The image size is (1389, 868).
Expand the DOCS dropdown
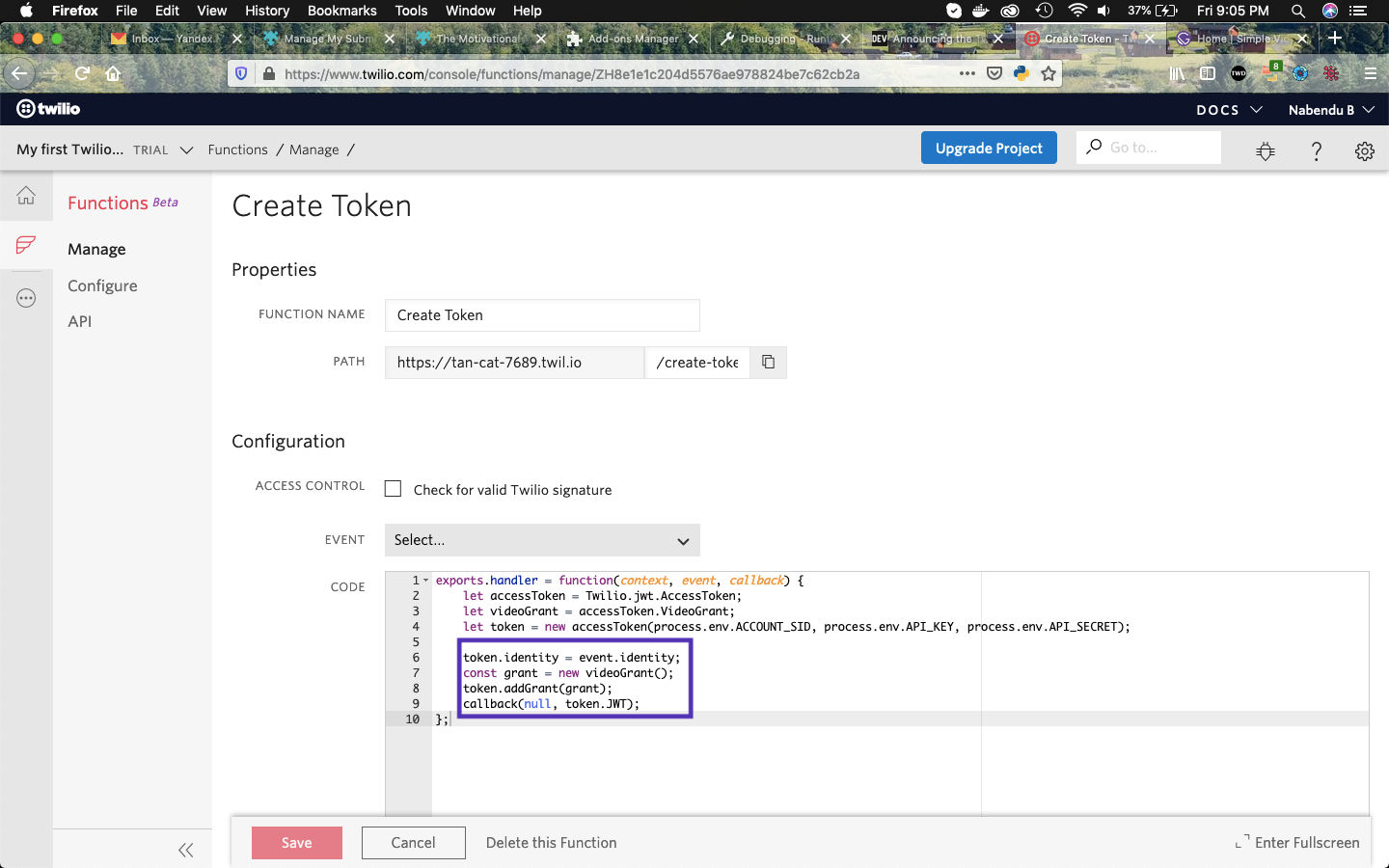tap(1229, 110)
